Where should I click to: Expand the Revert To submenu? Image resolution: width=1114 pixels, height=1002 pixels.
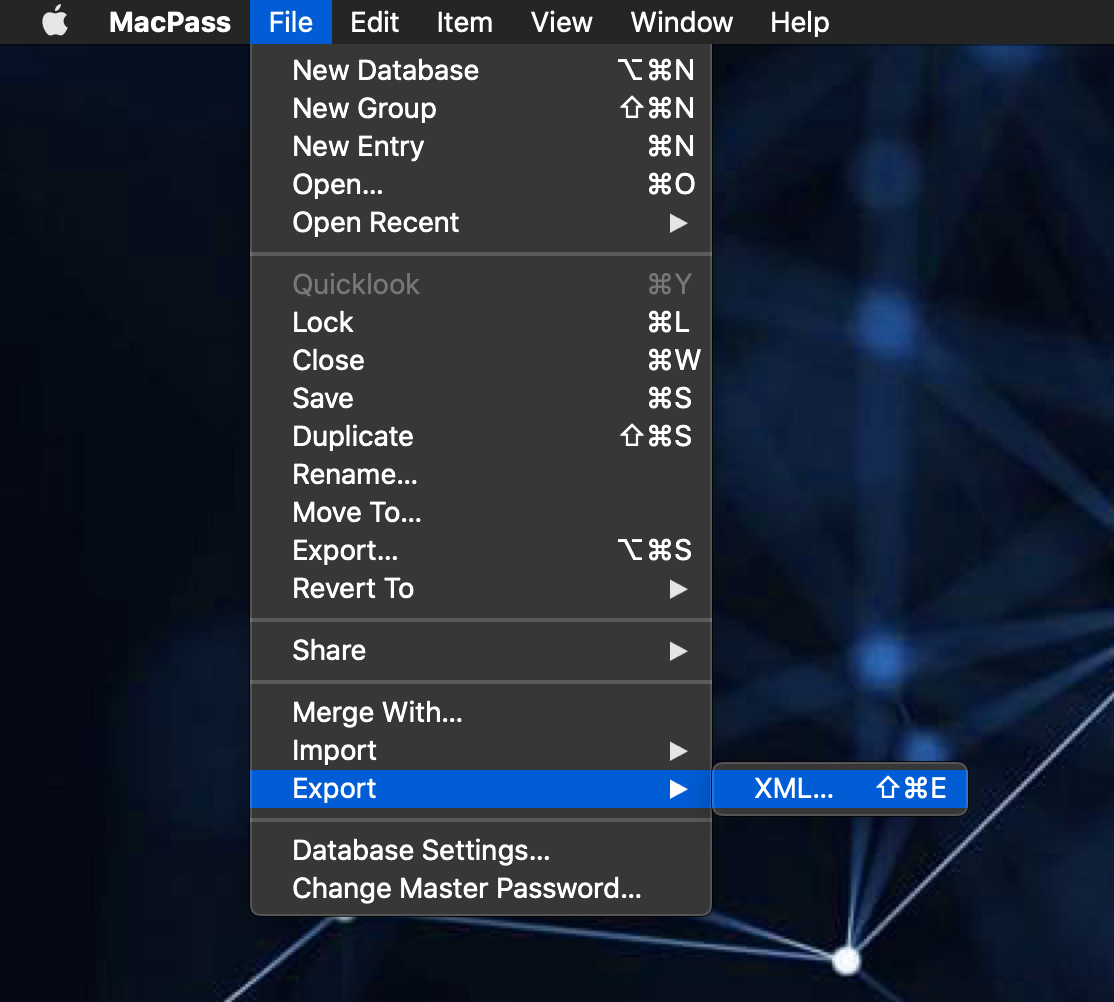353,588
